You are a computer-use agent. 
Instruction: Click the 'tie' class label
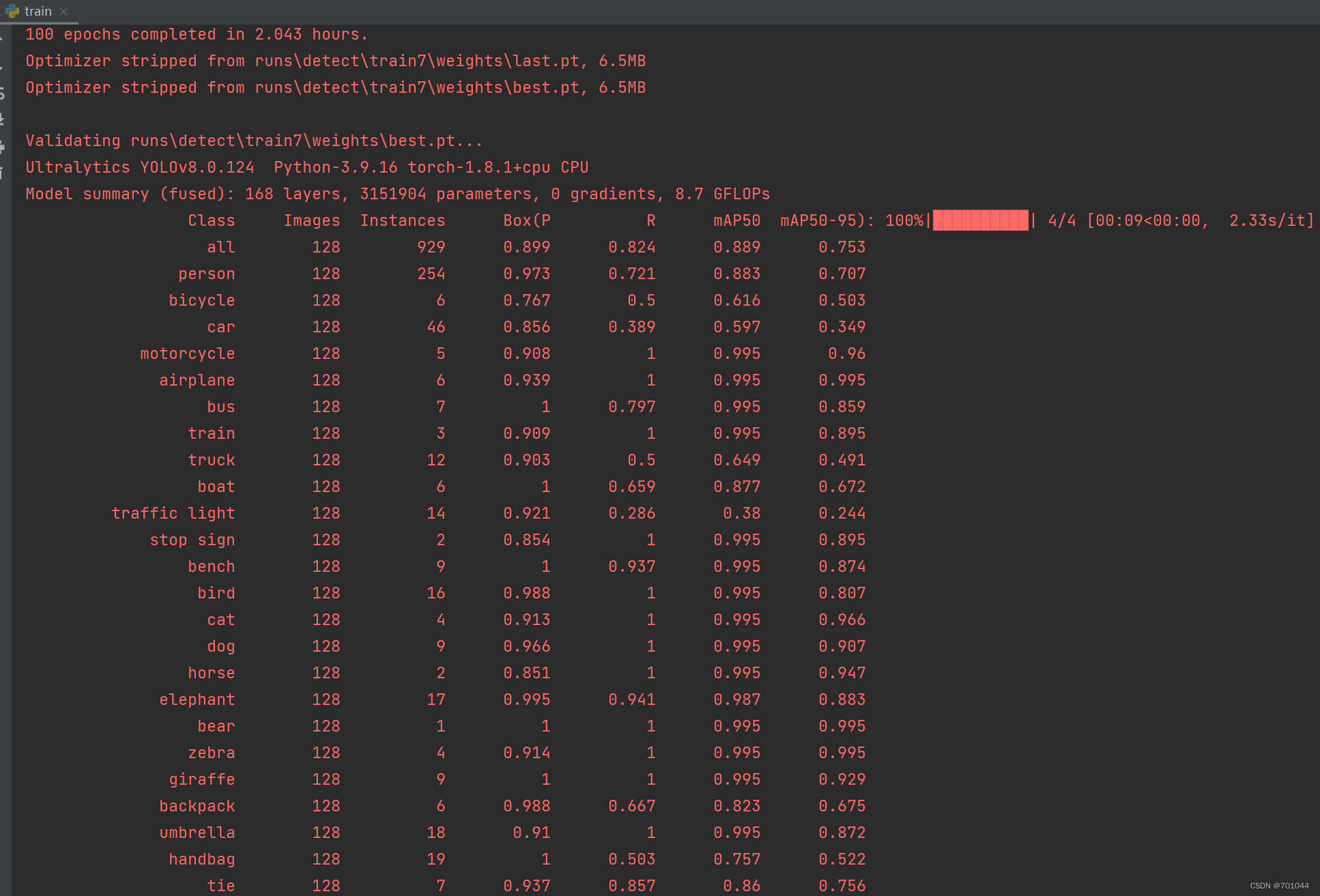click(x=221, y=886)
